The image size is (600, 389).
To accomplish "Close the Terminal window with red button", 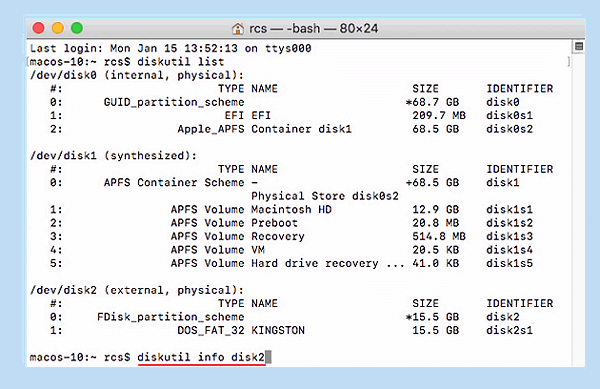I will coord(39,28).
